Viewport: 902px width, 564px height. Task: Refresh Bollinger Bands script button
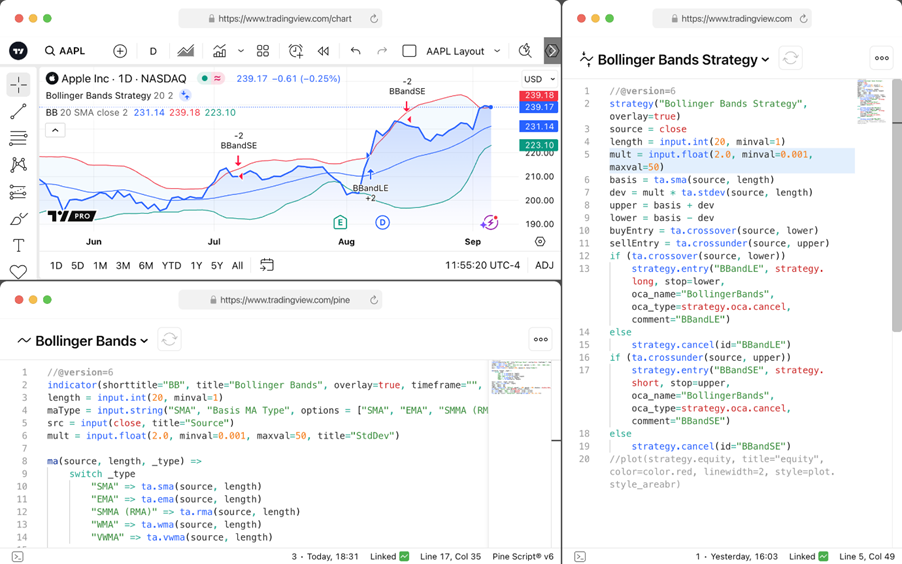169,340
